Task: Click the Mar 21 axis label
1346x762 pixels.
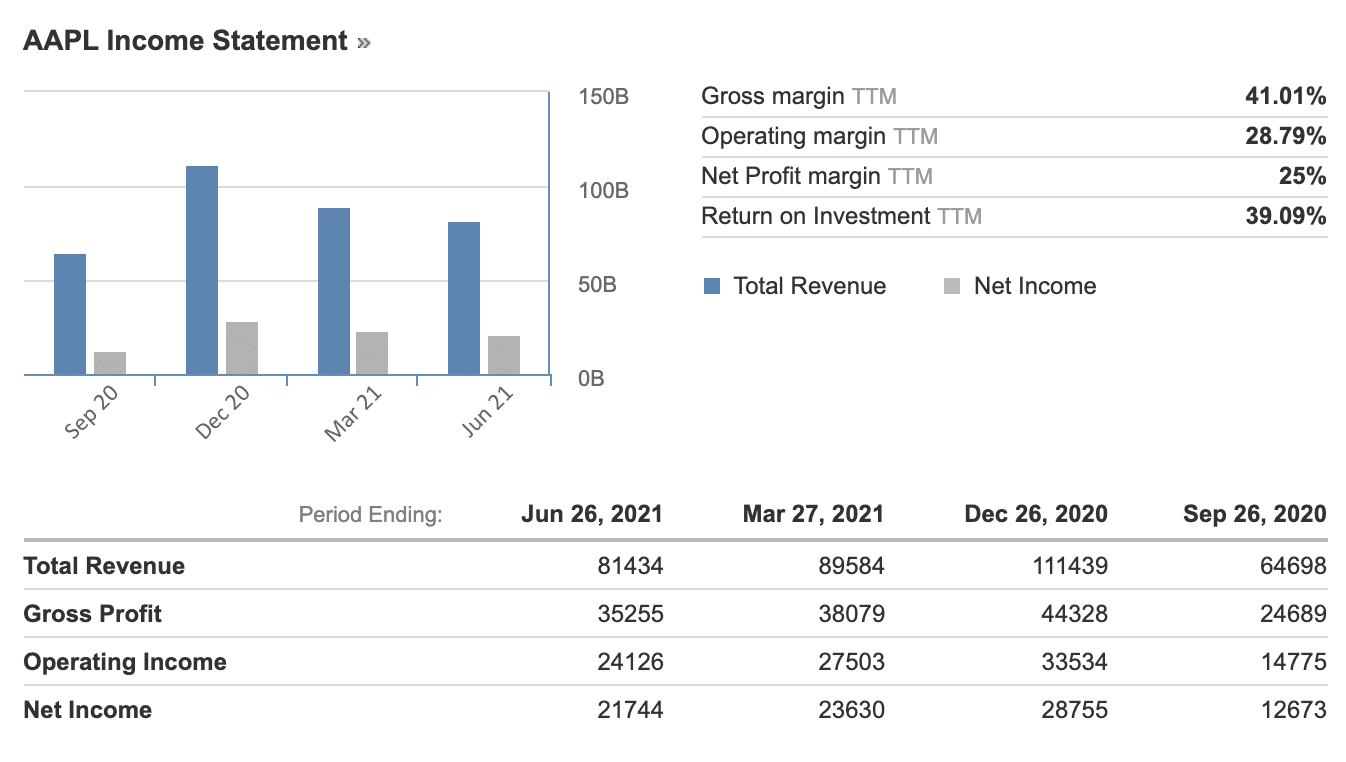Action: [353, 413]
